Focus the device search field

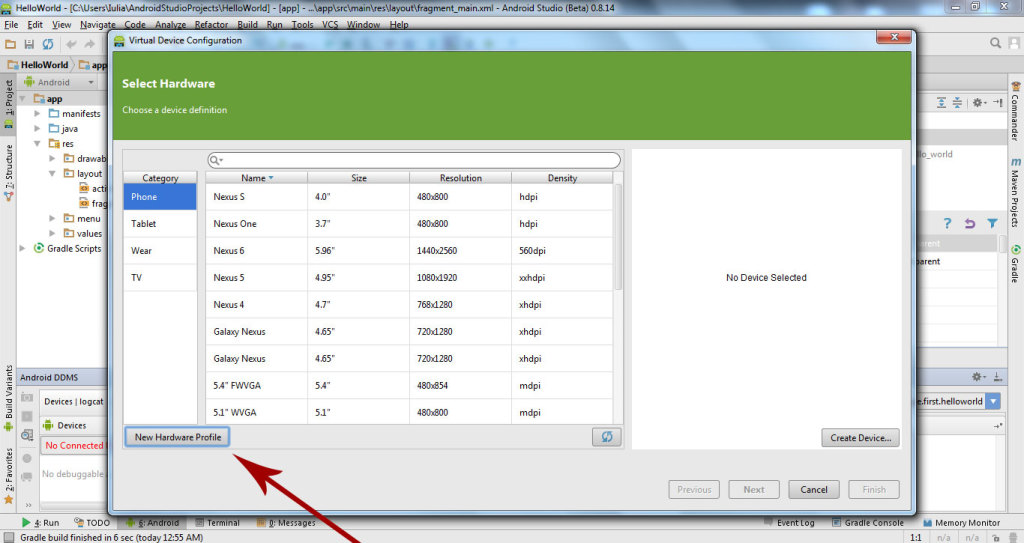pos(413,160)
